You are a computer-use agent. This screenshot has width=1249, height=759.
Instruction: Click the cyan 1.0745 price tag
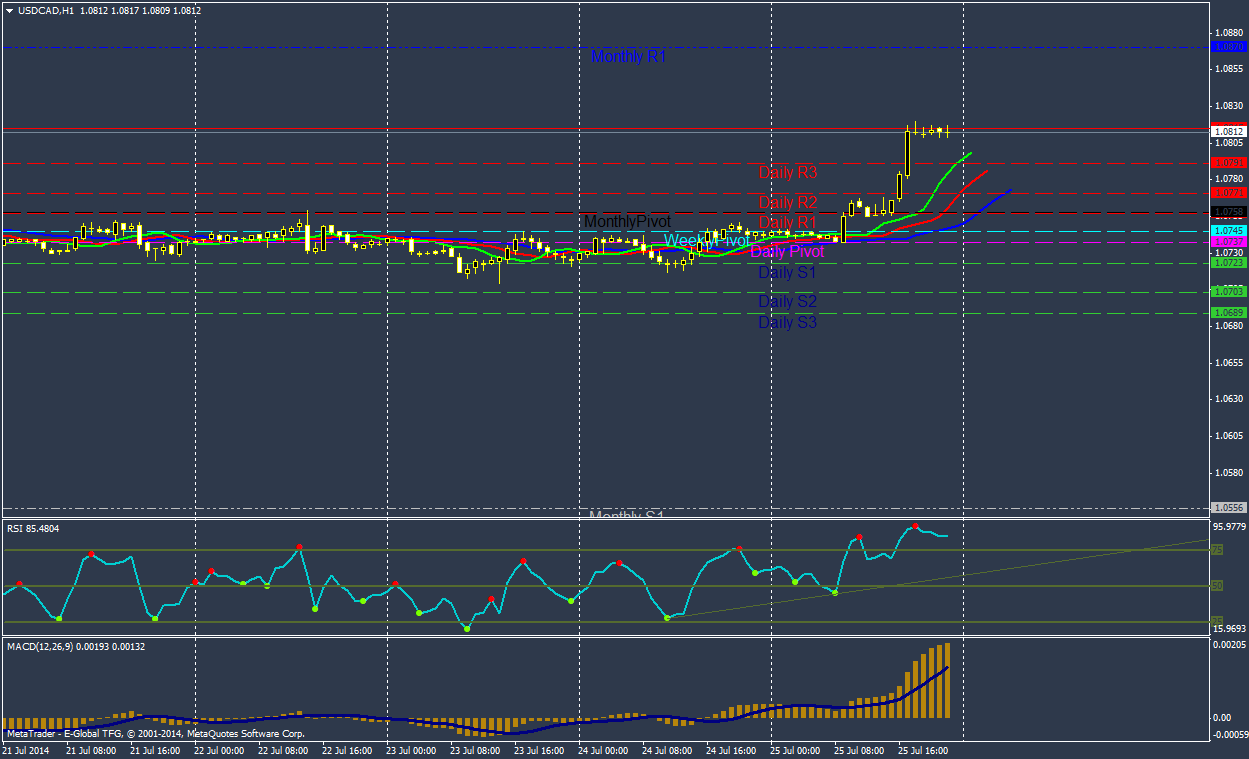pyautogui.click(x=1227, y=230)
